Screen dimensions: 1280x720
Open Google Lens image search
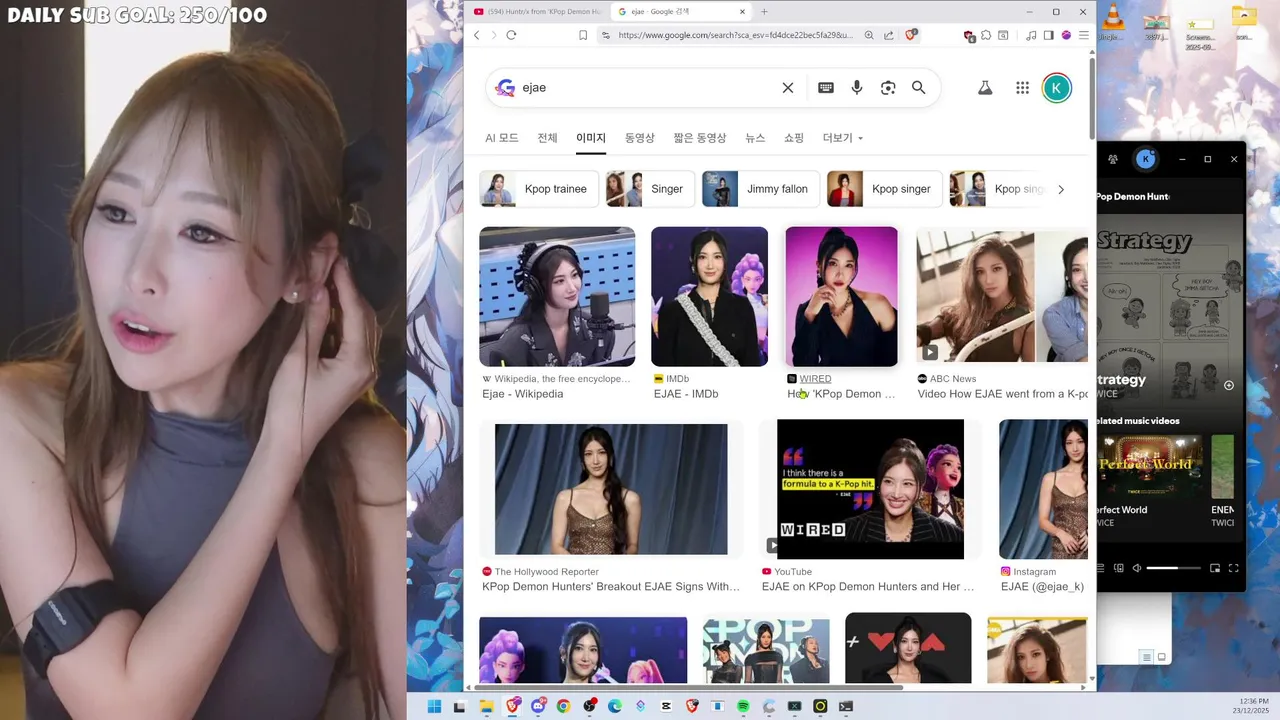[x=888, y=88]
